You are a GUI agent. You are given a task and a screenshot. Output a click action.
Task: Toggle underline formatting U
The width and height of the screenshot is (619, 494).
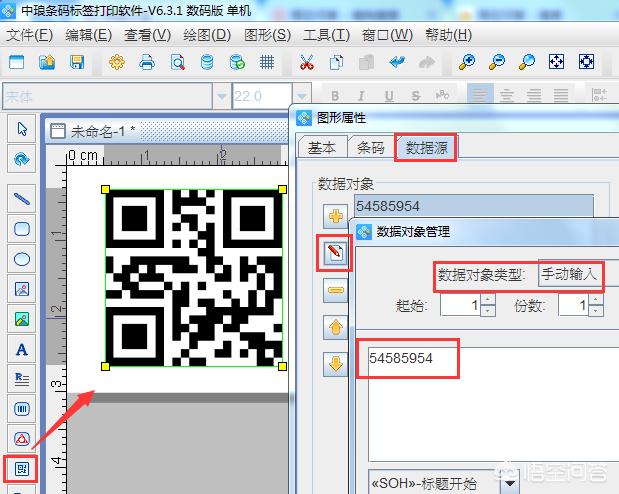389,96
